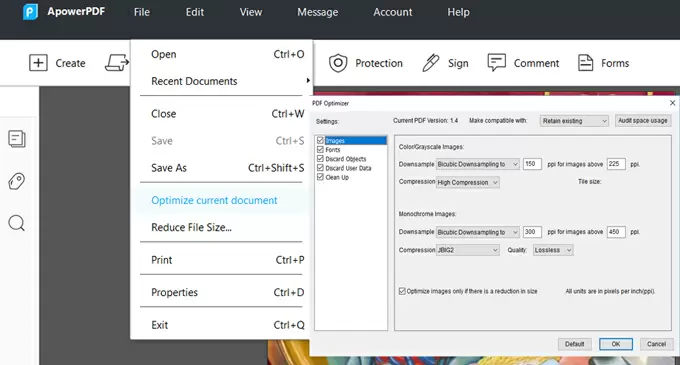Click 'Current PDF Version: 1.4' text
The width and height of the screenshot is (680, 365).
[425, 121]
